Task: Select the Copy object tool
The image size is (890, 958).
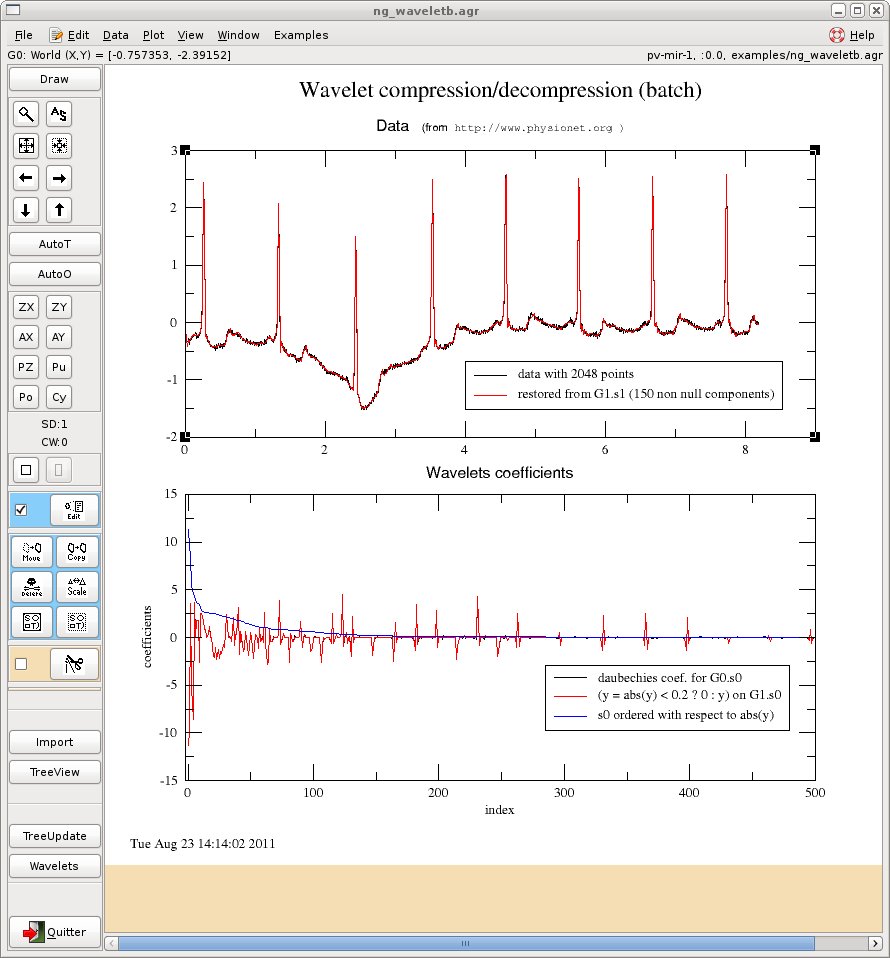Action: tap(77, 551)
